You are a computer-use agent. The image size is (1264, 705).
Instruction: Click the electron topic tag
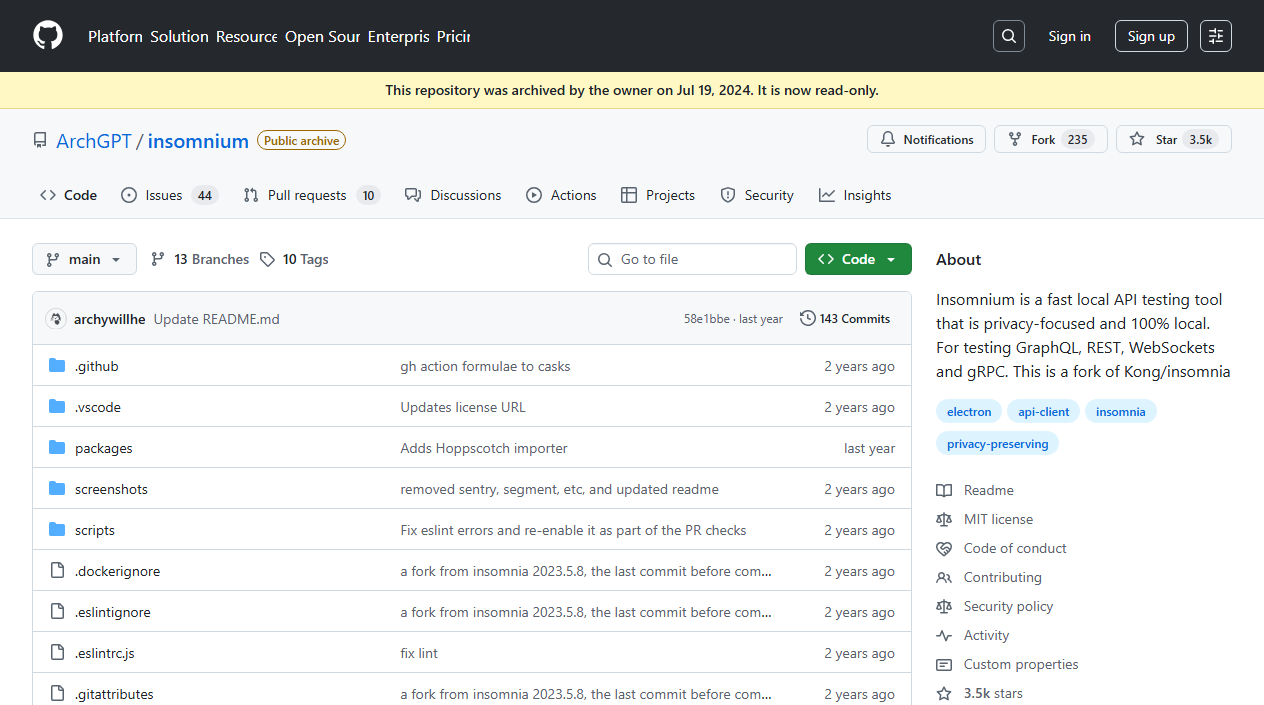pos(969,411)
